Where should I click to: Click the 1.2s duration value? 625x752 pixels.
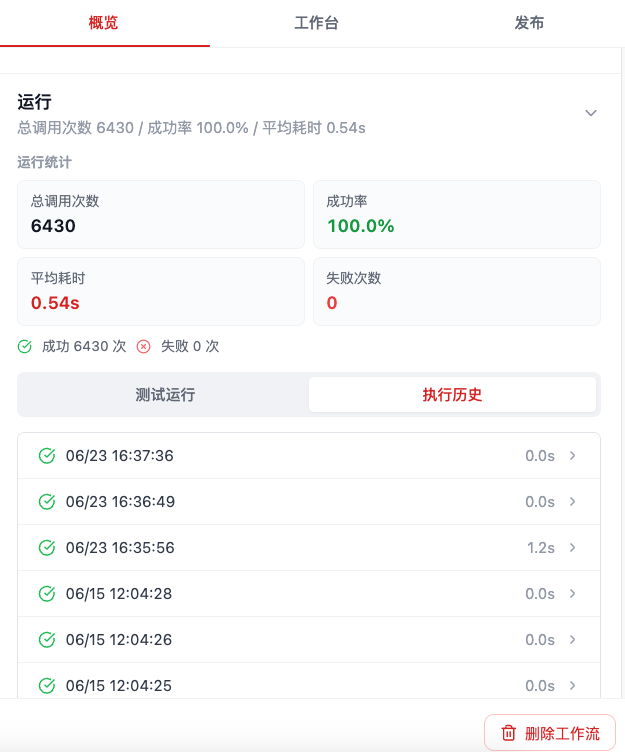point(541,548)
